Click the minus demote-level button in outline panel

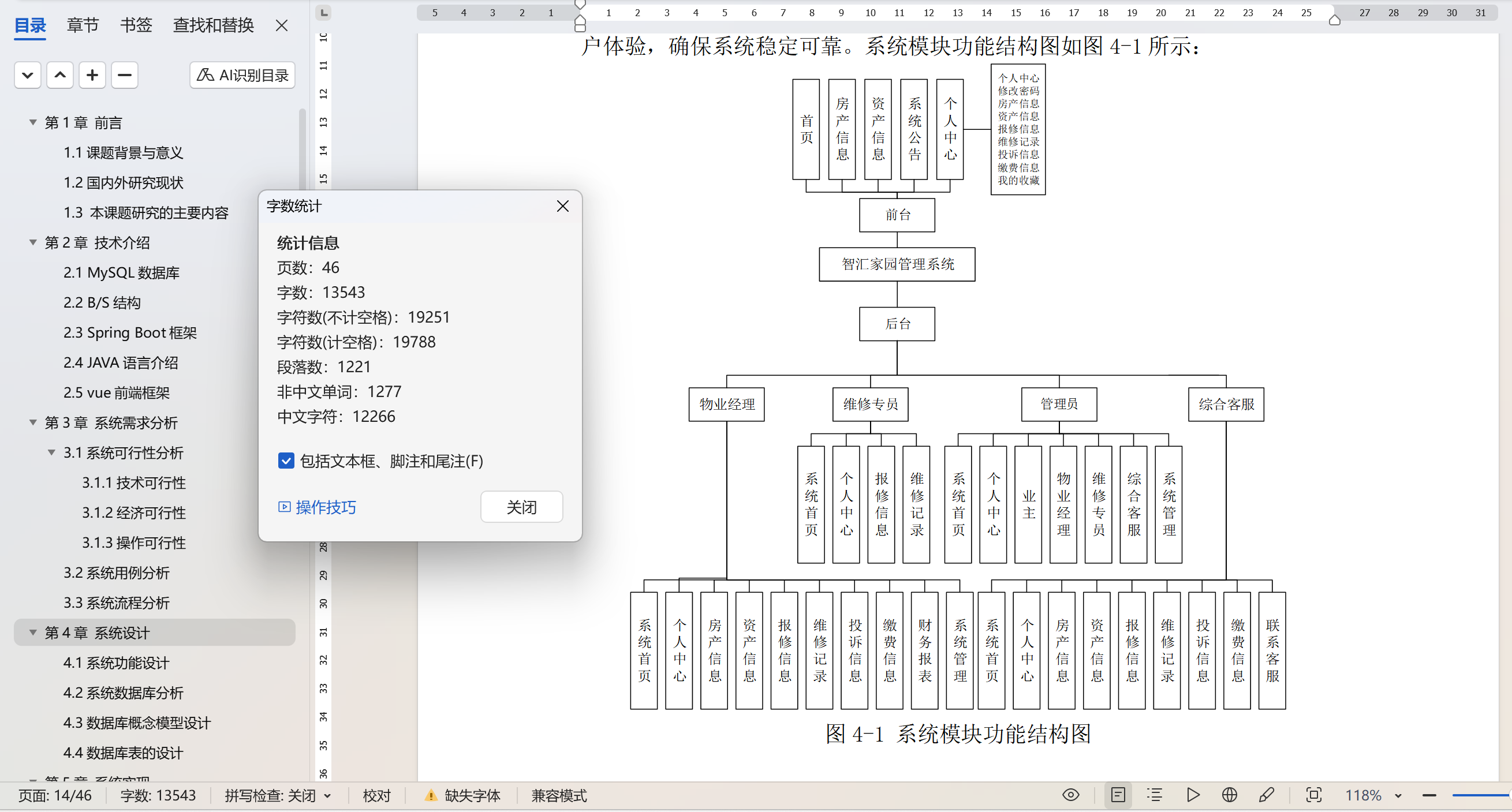(x=125, y=75)
